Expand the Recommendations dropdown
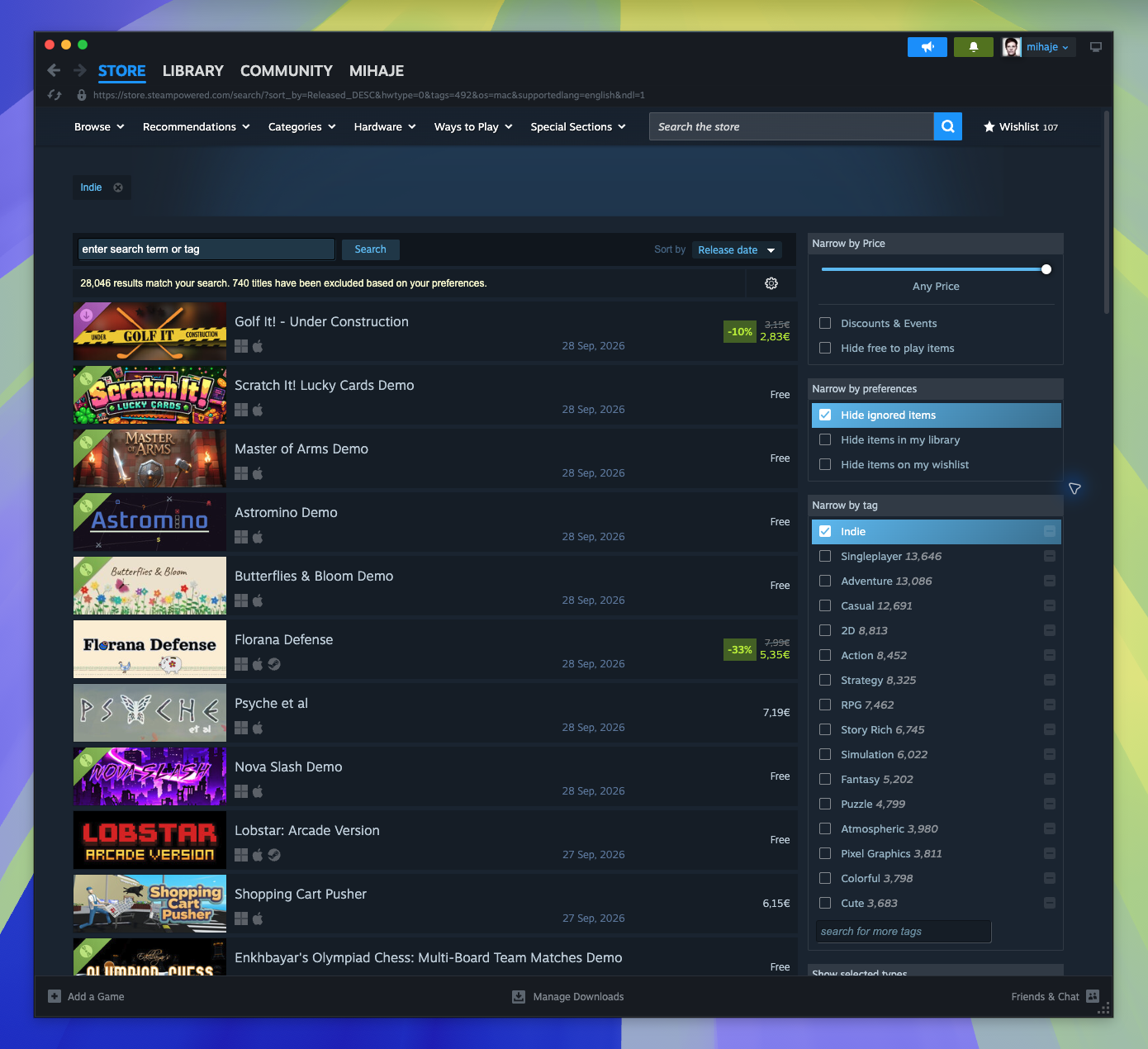This screenshot has height=1049, width=1148. coord(197,126)
